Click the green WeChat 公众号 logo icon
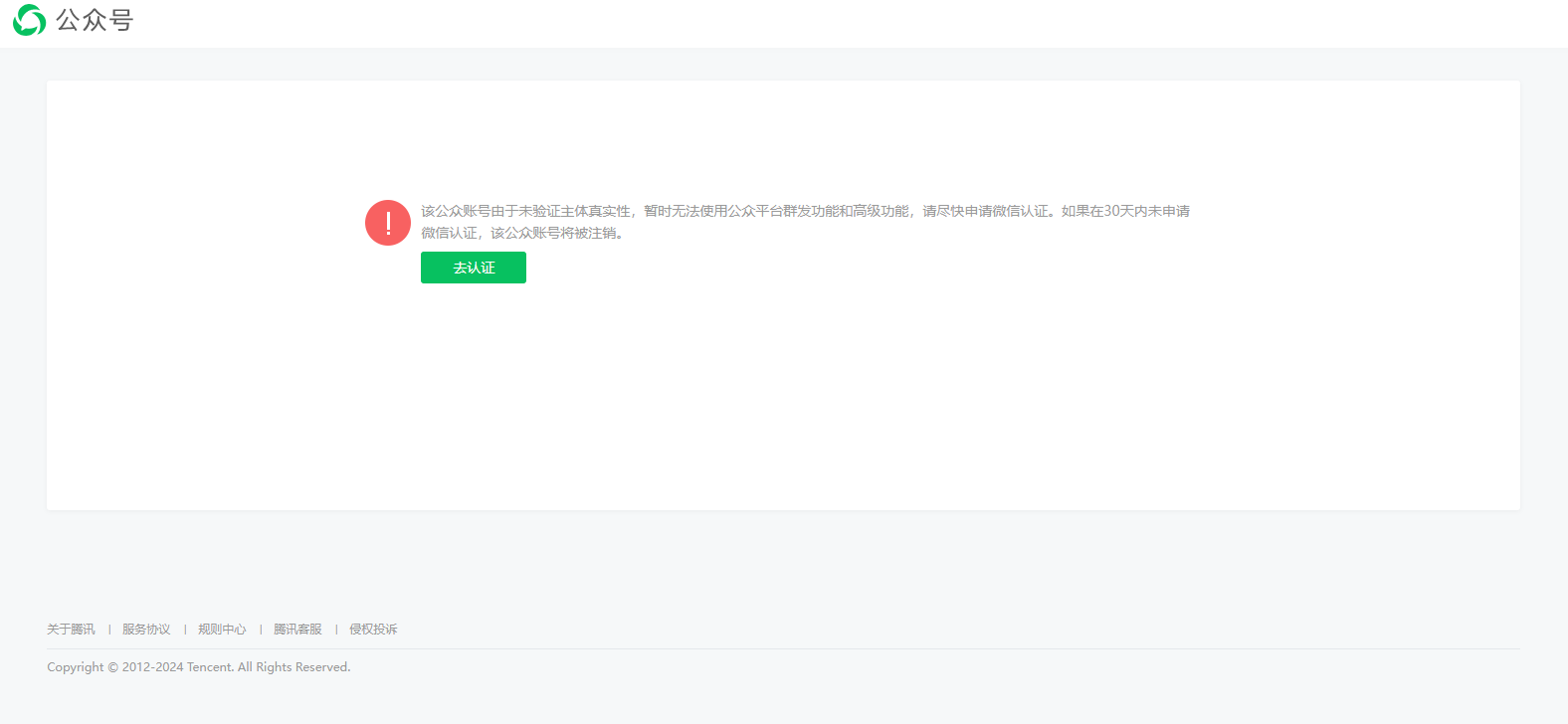This screenshot has height=724, width=1568. (x=29, y=20)
